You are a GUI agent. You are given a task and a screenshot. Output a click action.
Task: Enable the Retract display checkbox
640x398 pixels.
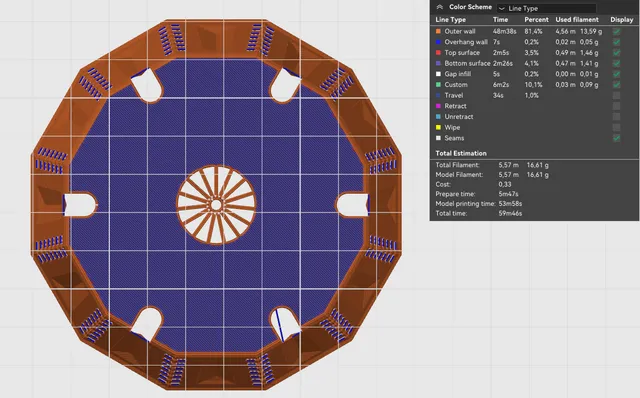tap(616, 106)
